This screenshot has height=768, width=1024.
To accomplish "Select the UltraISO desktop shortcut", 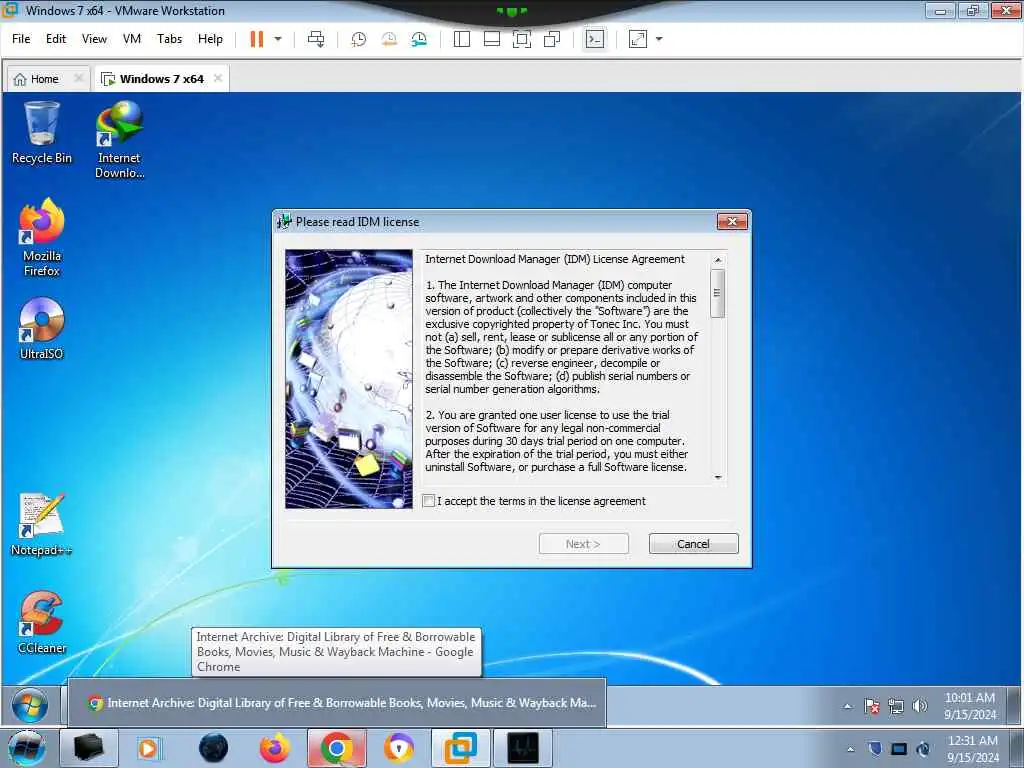I will [42, 328].
